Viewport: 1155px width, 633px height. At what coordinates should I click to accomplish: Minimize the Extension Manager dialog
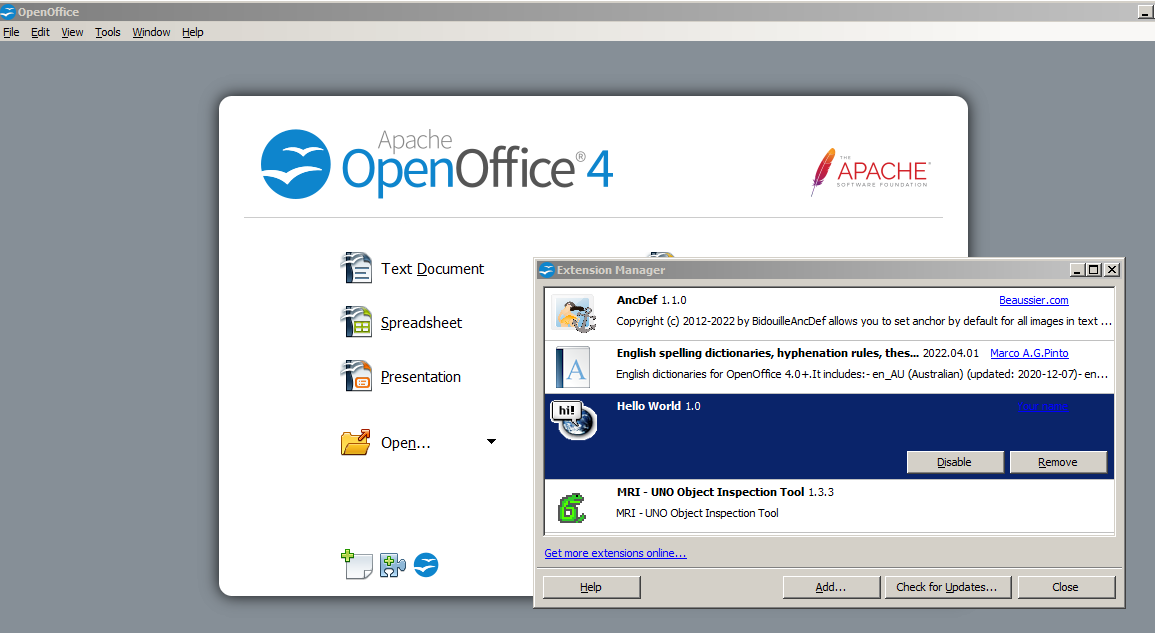[1077, 270]
